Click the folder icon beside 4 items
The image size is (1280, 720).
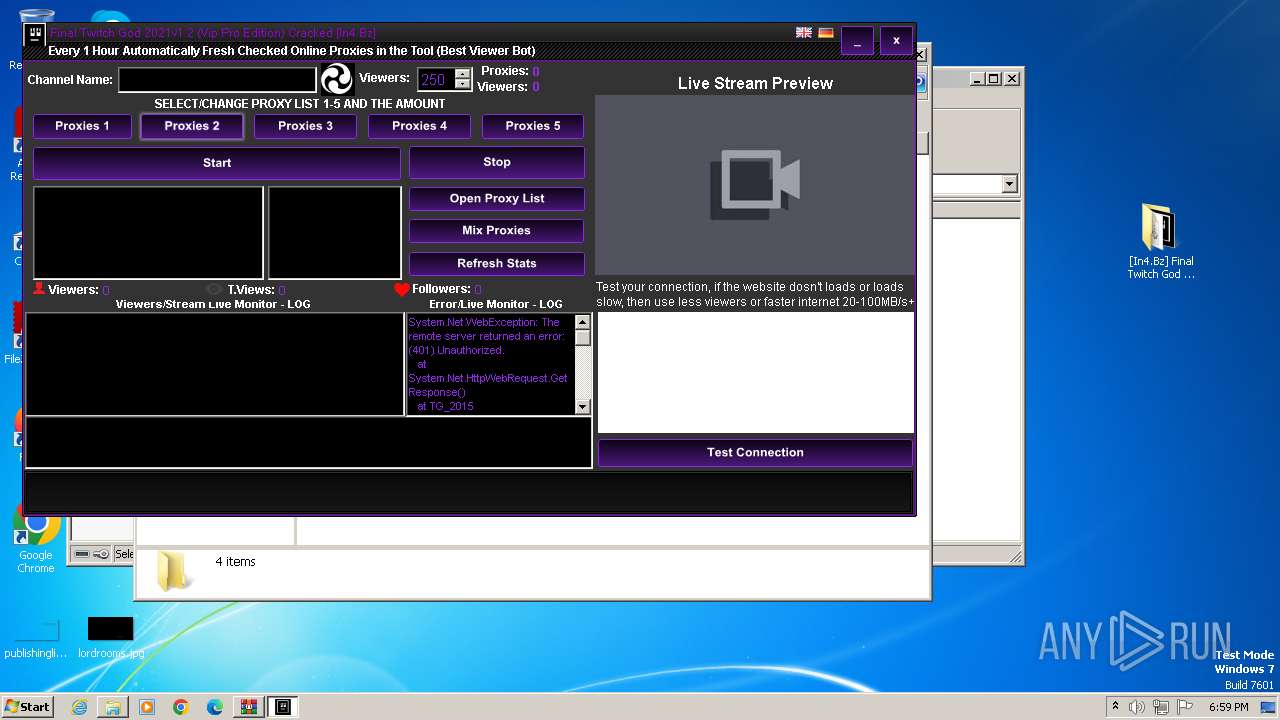(175, 570)
